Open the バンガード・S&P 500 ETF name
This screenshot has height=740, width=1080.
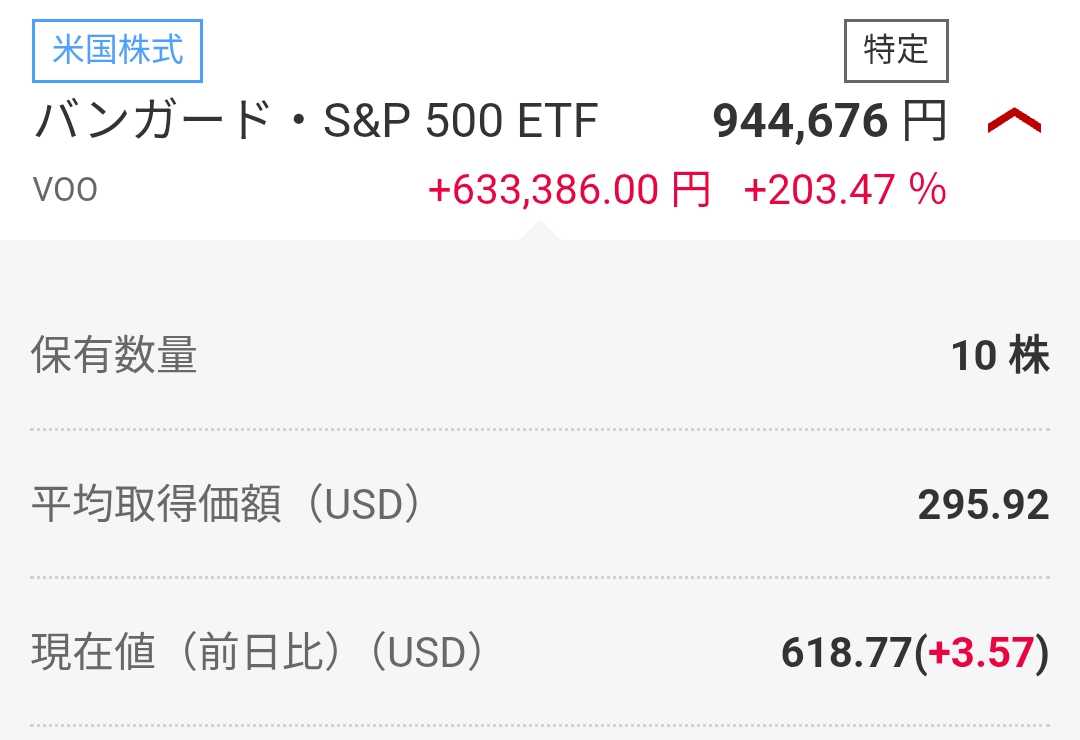click(316, 122)
